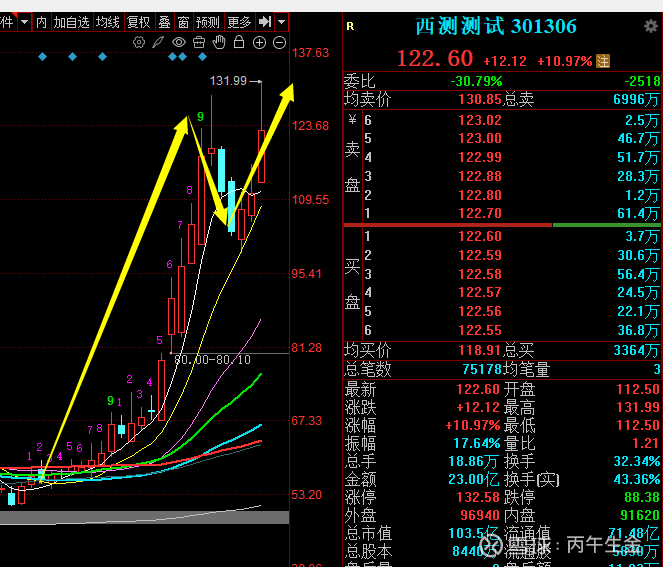Click the 窗 window button
Viewport: 663px width, 567px height.
[183, 22]
